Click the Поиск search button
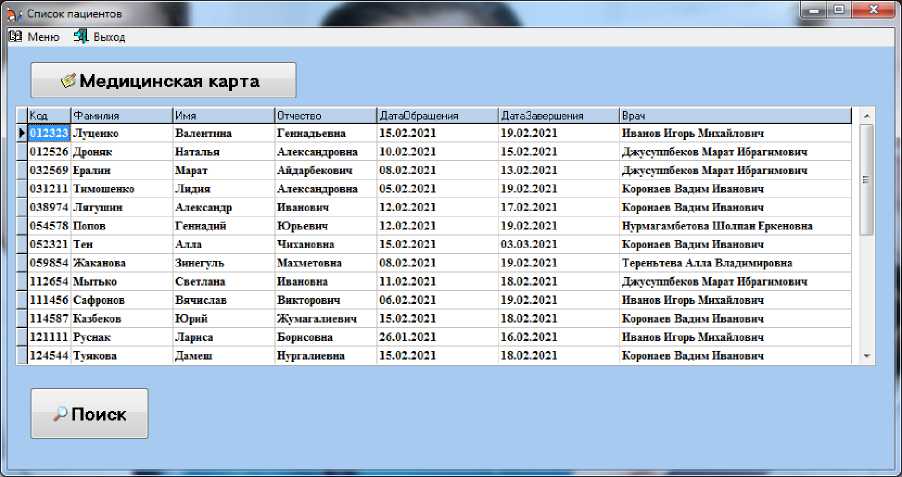 coord(89,414)
